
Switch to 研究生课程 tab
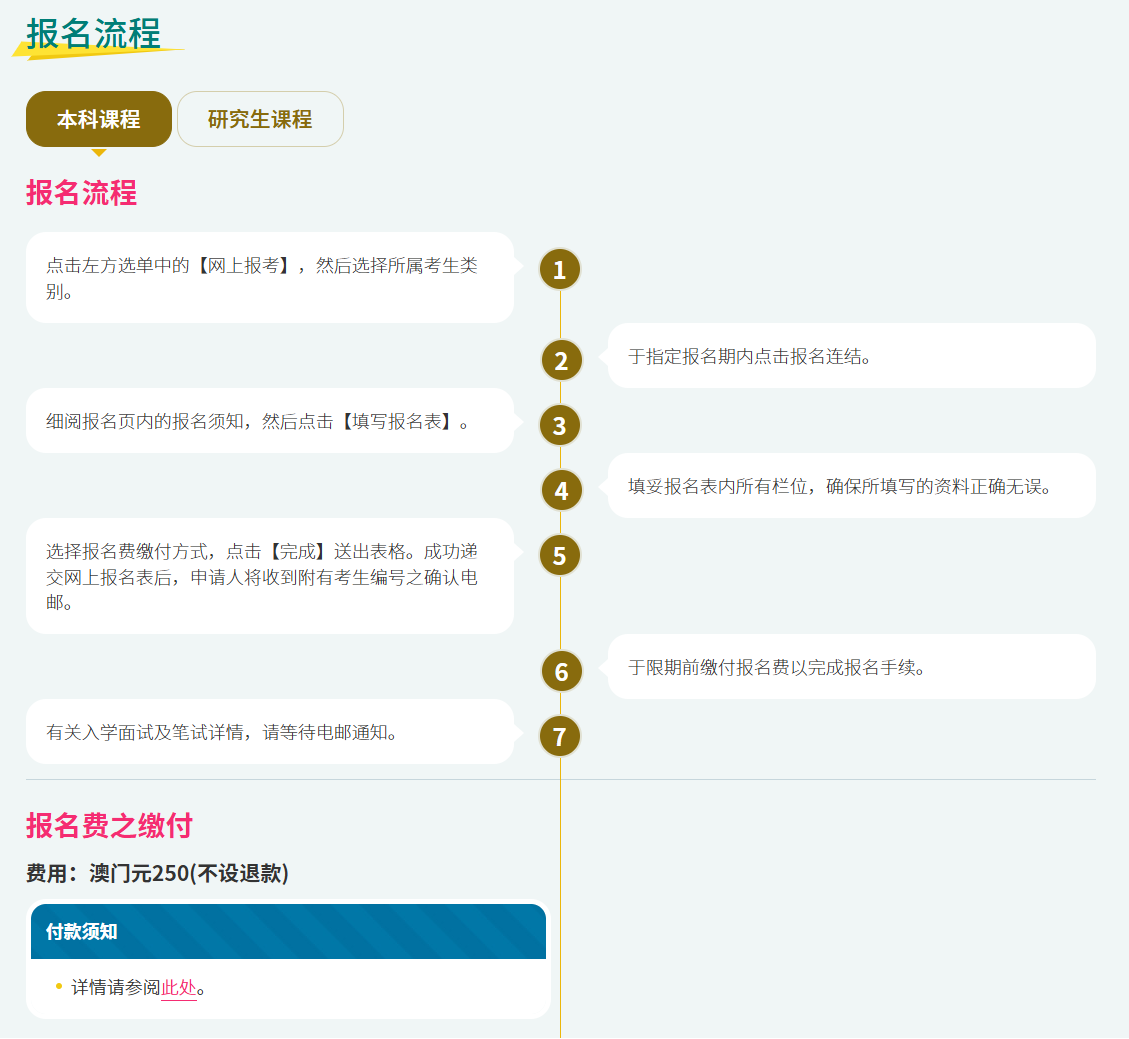(260, 119)
